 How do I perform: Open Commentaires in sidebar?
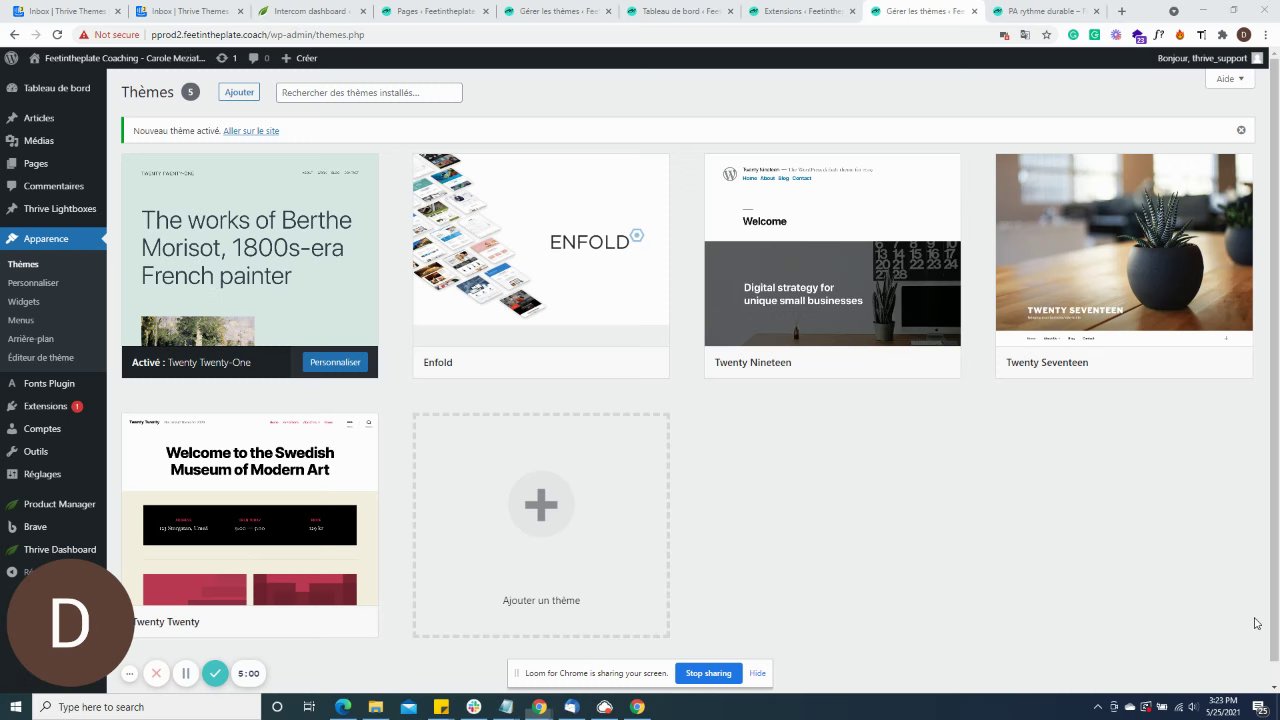pyautogui.click(x=53, y=186)
